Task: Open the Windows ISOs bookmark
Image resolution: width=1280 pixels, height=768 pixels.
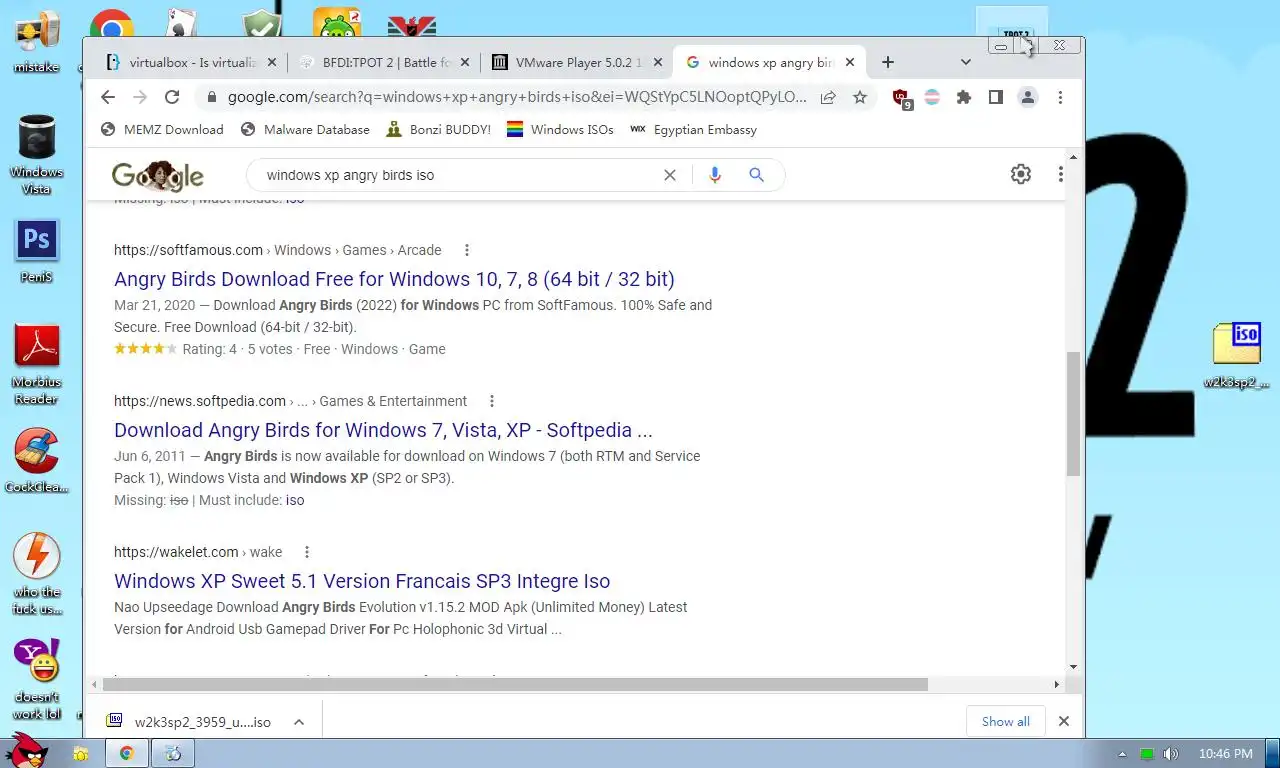Action: (560, 129)
